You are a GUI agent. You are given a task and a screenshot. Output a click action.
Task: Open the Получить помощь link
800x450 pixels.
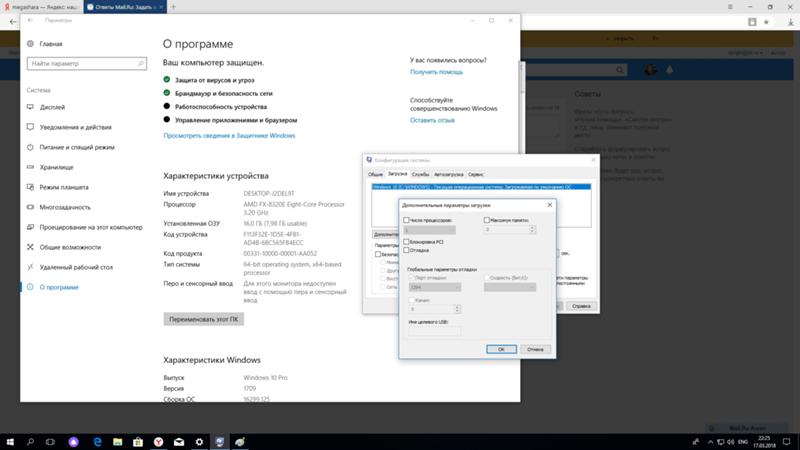pos(436,72)
